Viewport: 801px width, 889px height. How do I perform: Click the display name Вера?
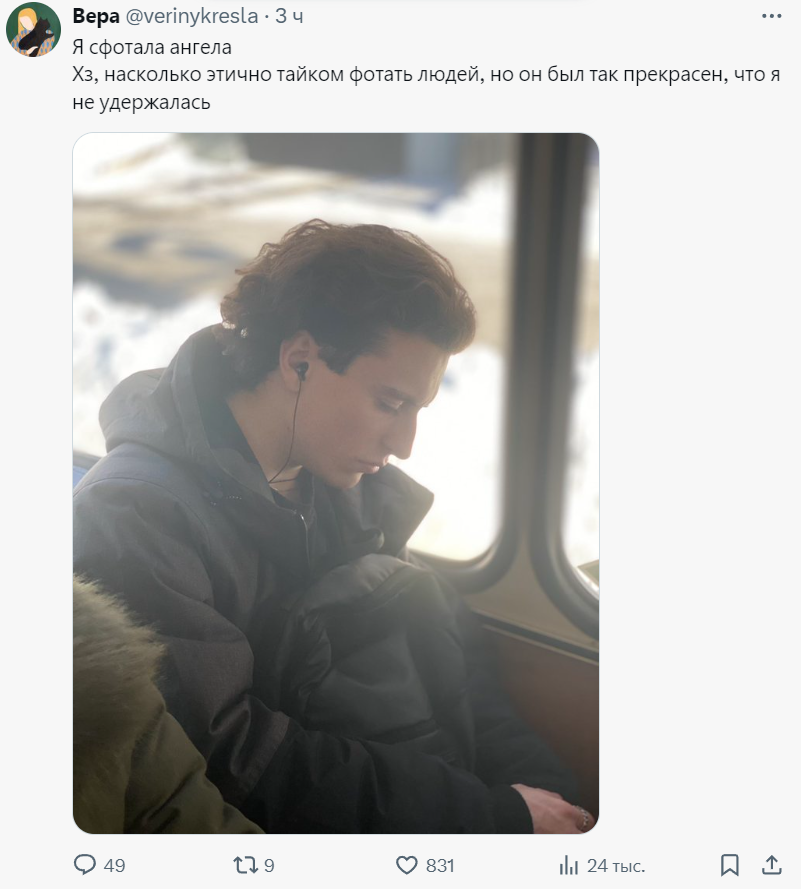tap(96, 16)
